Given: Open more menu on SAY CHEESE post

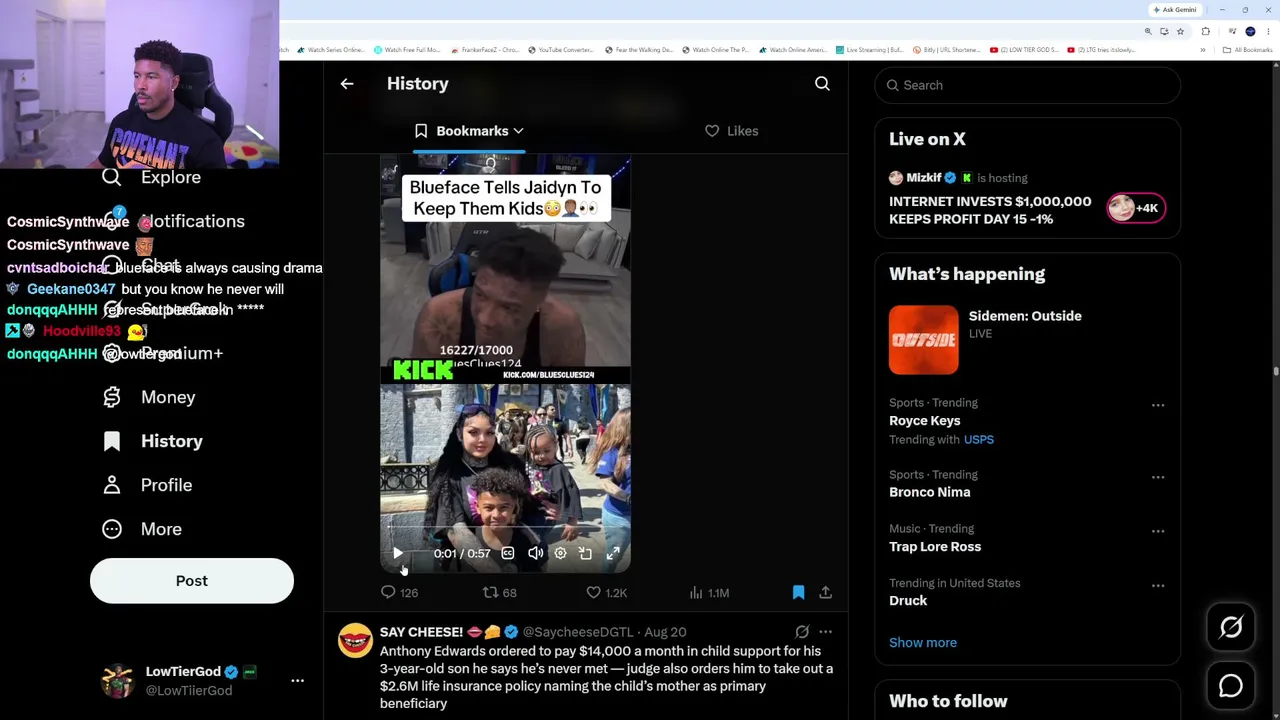Looking at the screenshot, I should tap(825, 632).
